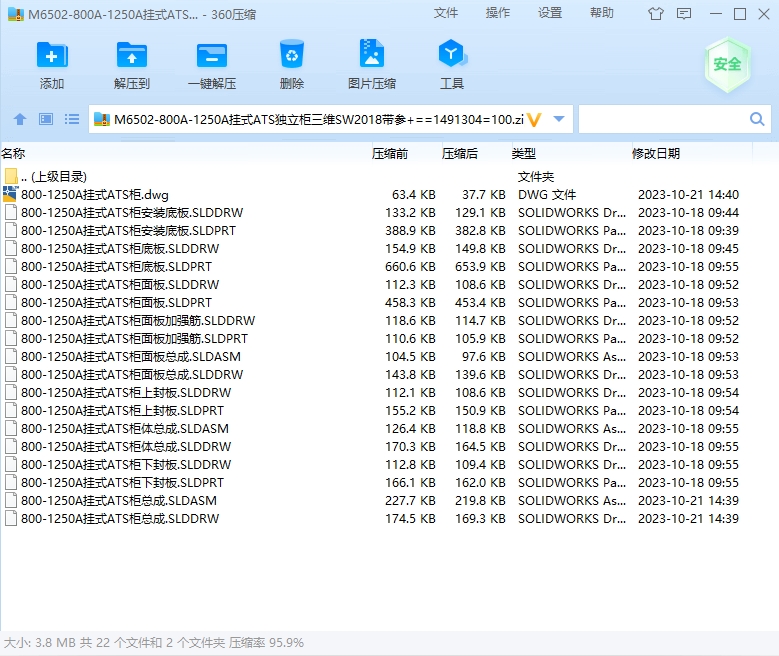Screen dimensions: 779x656
Task: Select 800-1250A挂式ATS柜面板.SLDPRT
Action: [116, 303]
